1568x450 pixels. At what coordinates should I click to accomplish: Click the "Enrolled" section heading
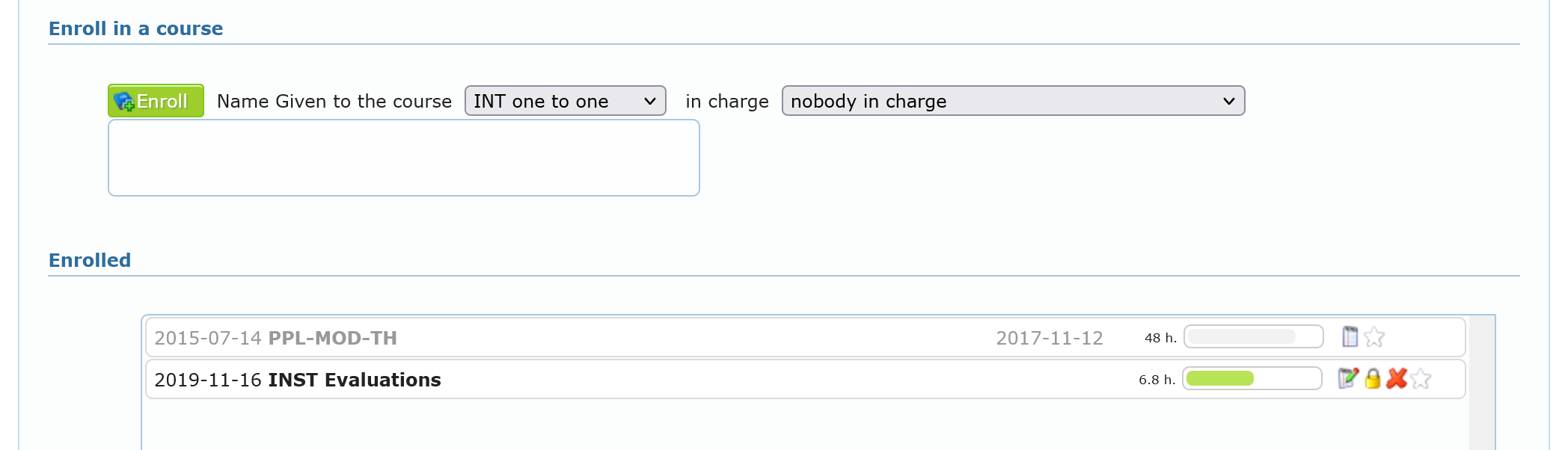click(x=90, y=260)
